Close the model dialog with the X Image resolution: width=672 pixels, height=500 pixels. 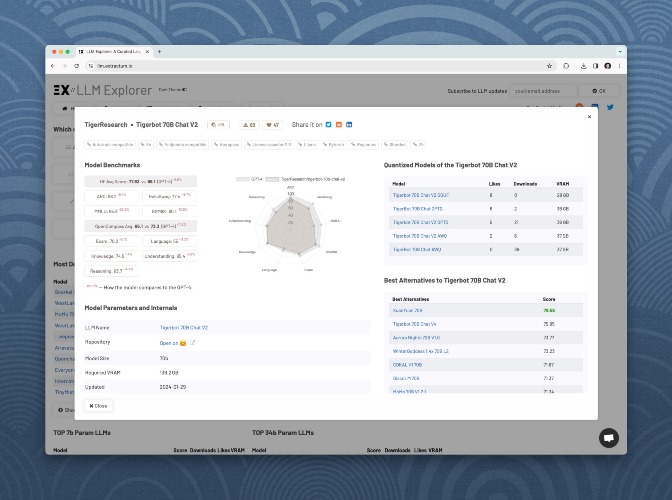[589, 117]
